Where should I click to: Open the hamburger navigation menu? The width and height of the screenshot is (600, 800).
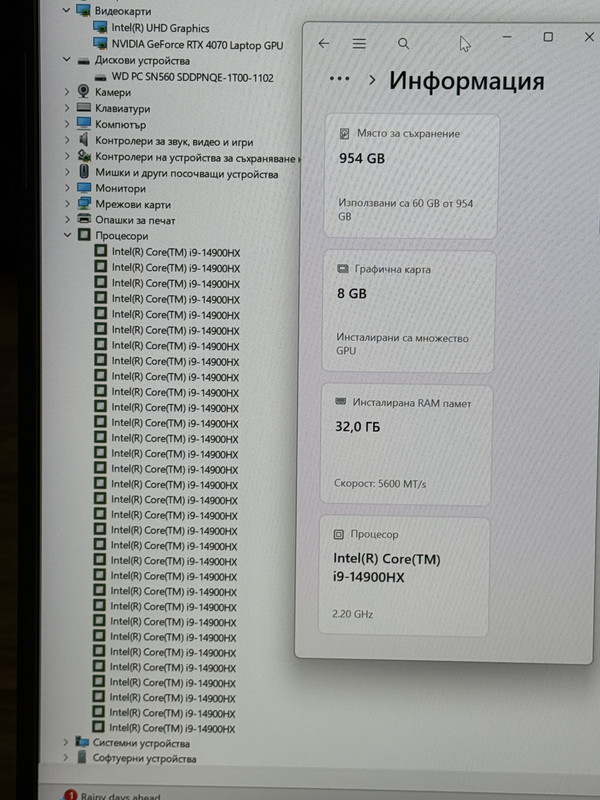click(359, 44)
